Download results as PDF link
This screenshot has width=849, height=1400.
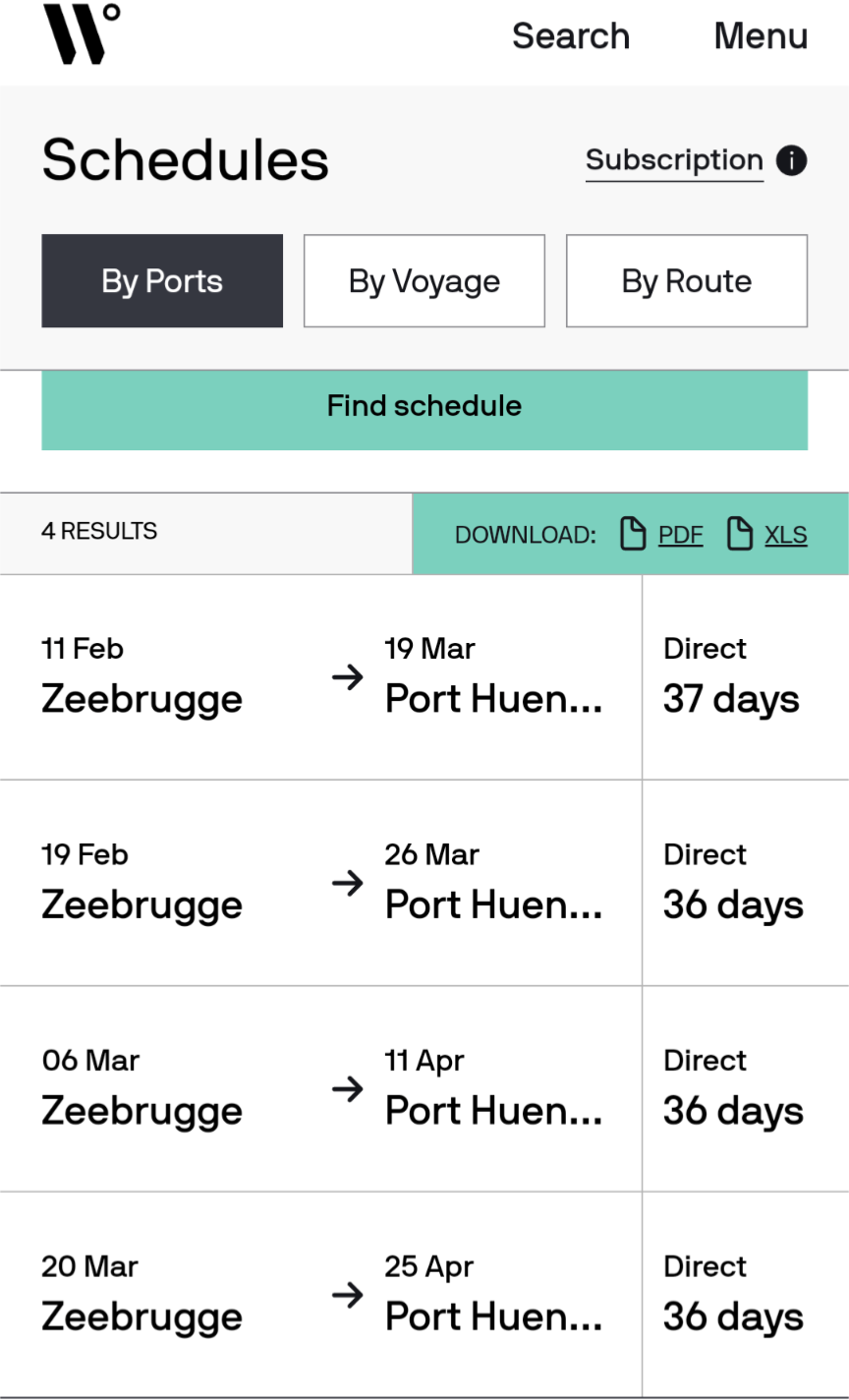tap(681, 535)
